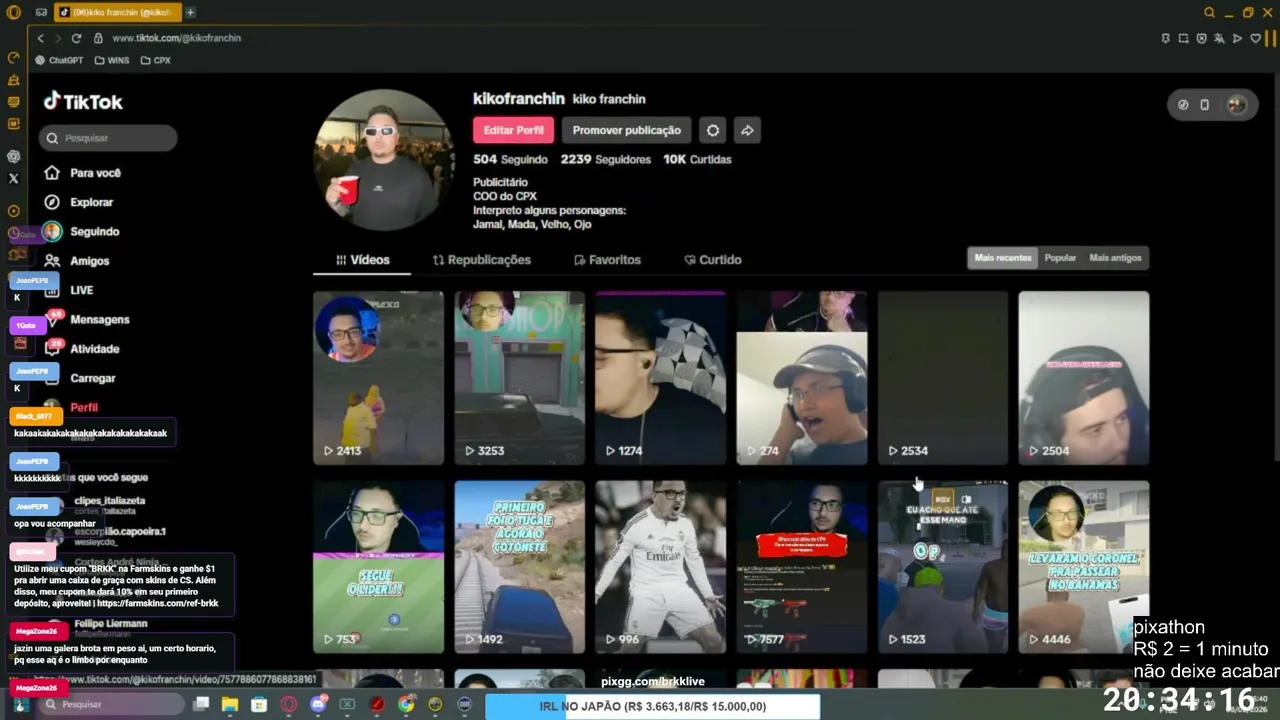This screenshot has height=720, width=1280.
Task: Open profile settings gear icon
Action: [x=712, y=130]
